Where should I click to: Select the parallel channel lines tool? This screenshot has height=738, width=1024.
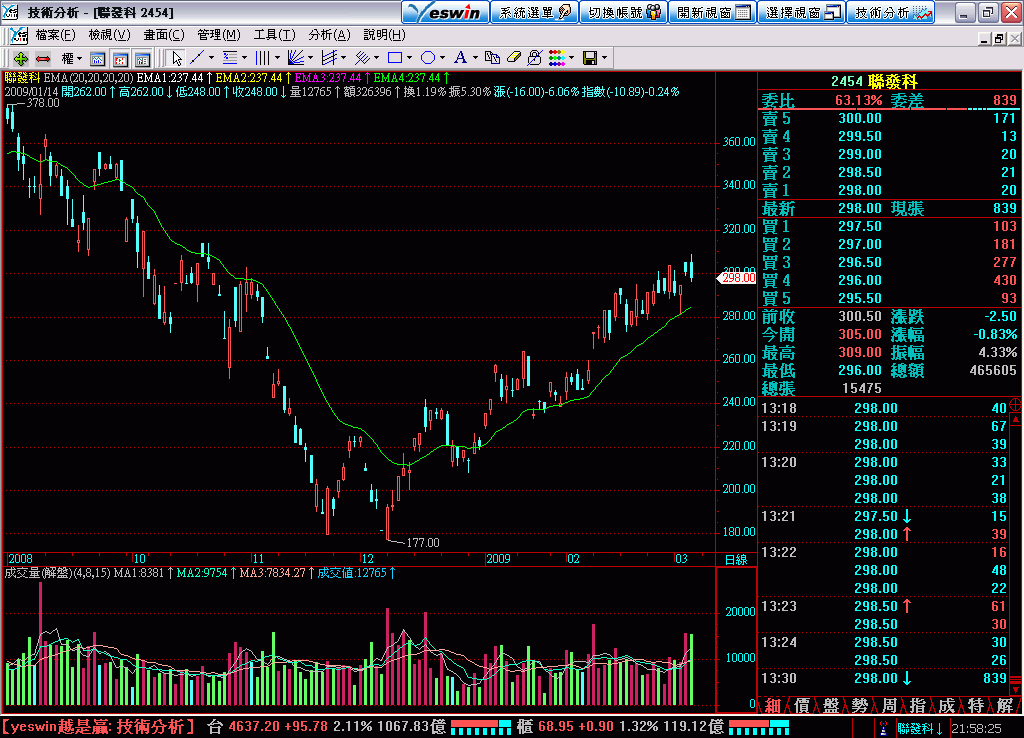[329, 58]
